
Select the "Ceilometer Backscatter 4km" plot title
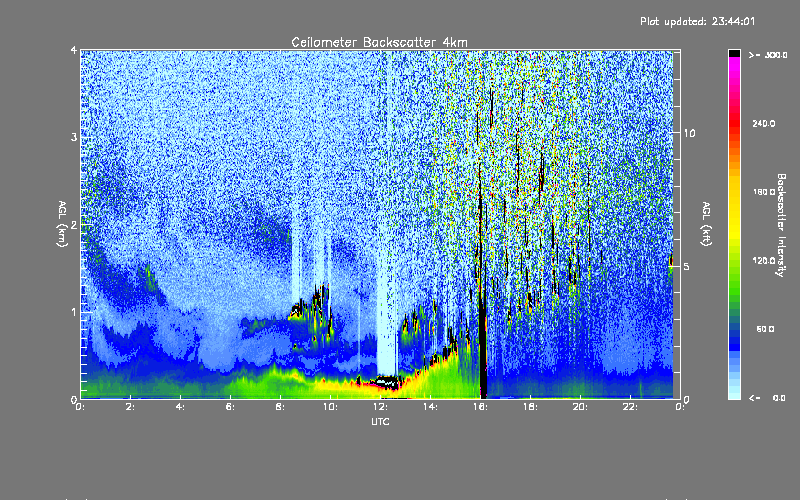click(379, 42)
